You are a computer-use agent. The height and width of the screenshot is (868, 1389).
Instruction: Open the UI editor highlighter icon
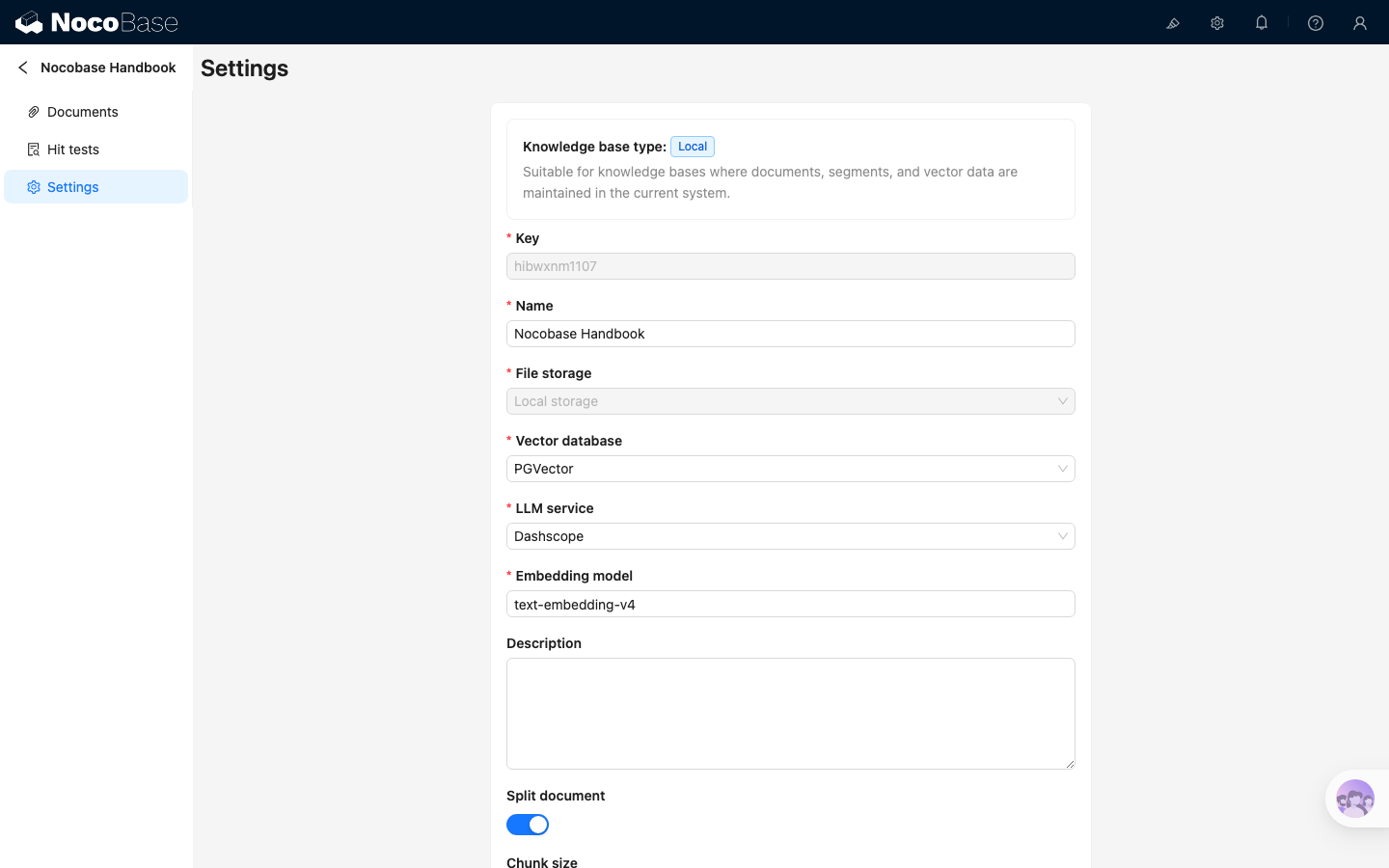coord(1173,23)
